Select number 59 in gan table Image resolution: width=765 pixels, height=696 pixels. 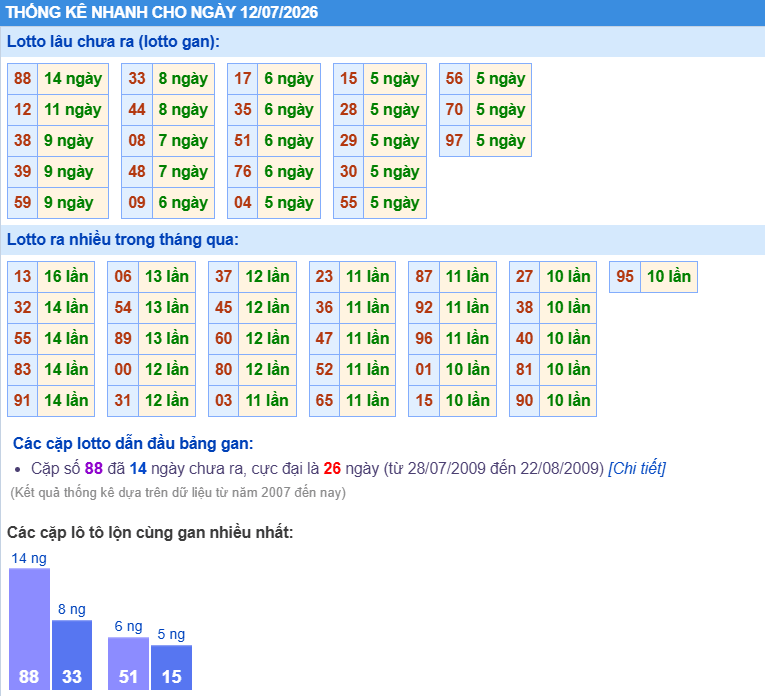[22, 202]
